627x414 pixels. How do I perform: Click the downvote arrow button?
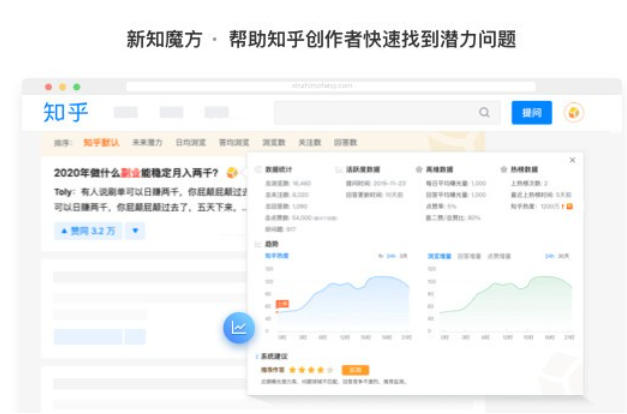point(135,231)
